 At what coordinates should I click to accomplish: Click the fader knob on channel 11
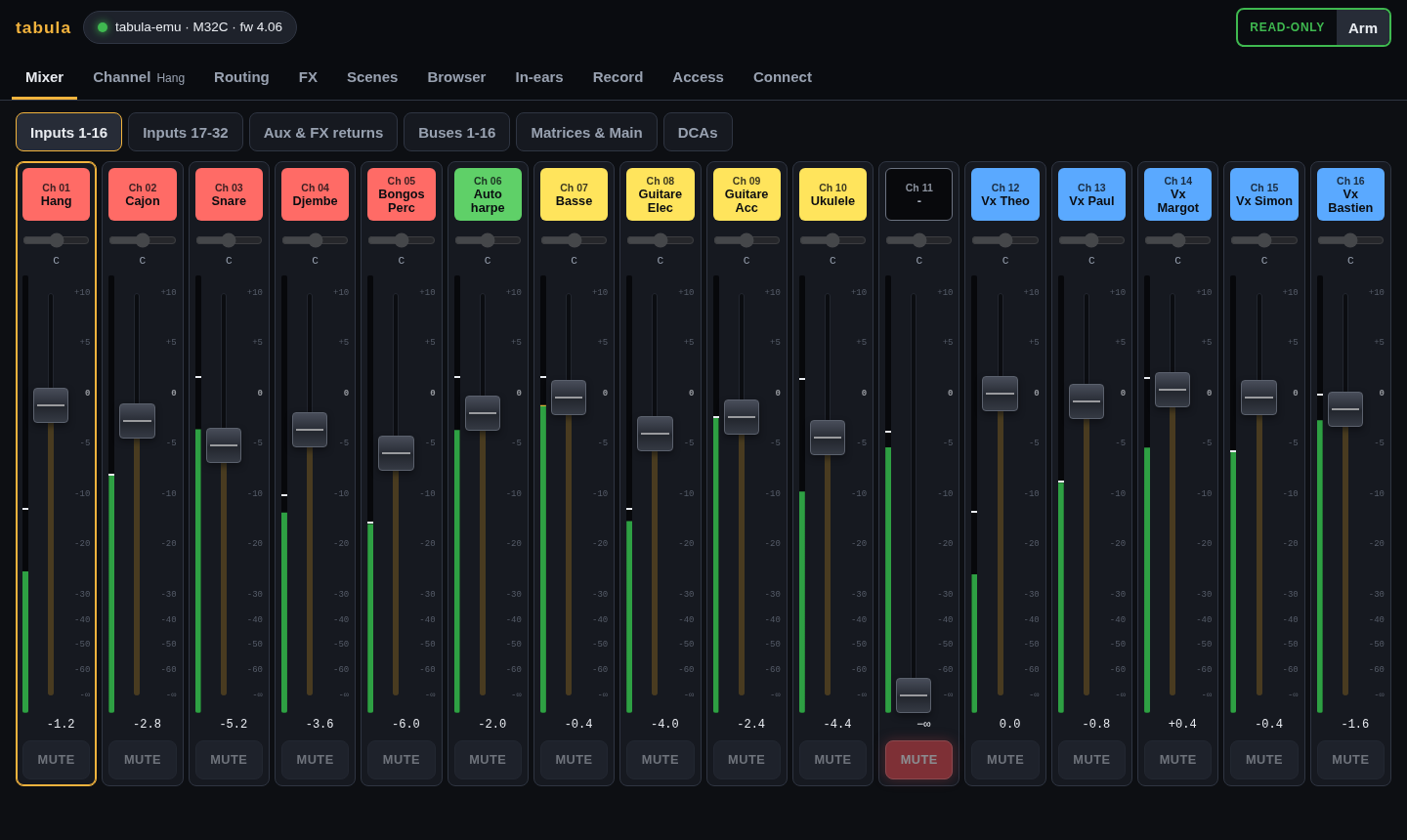coord(914,695)
